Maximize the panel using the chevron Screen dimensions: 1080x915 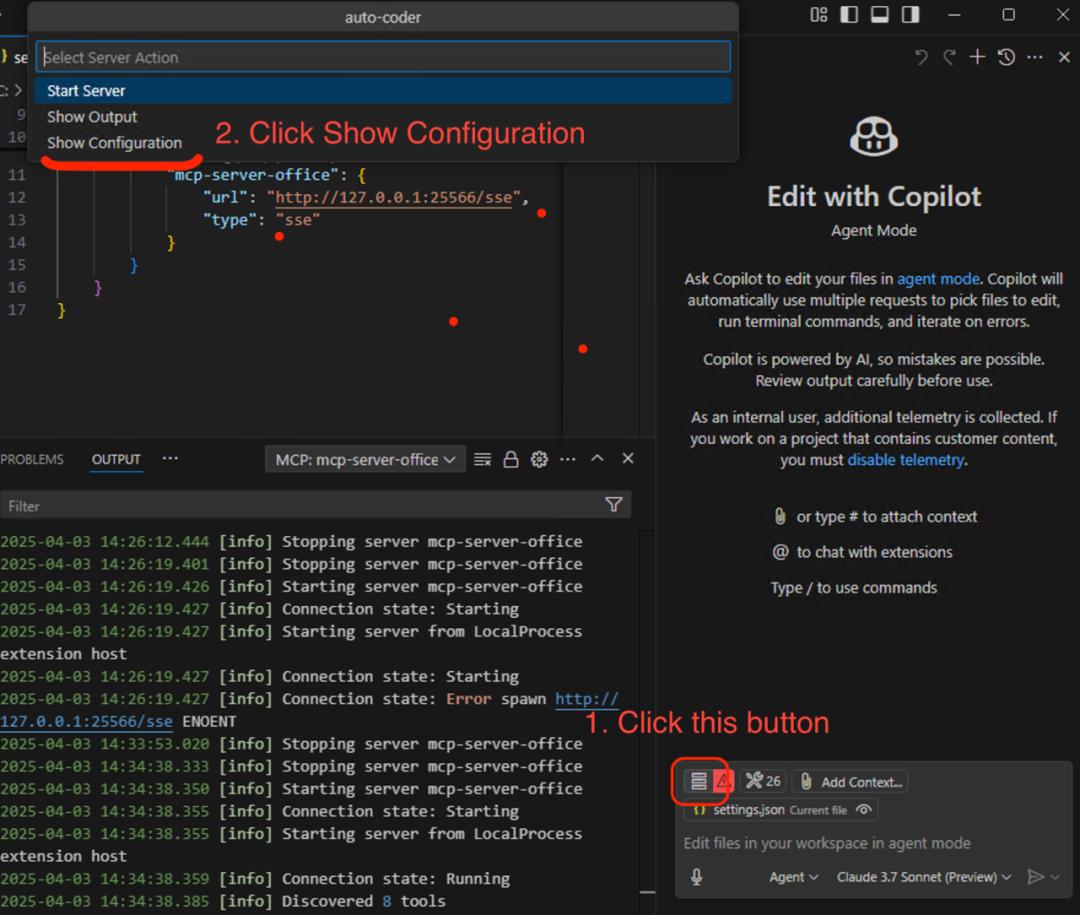click(598, 459)
